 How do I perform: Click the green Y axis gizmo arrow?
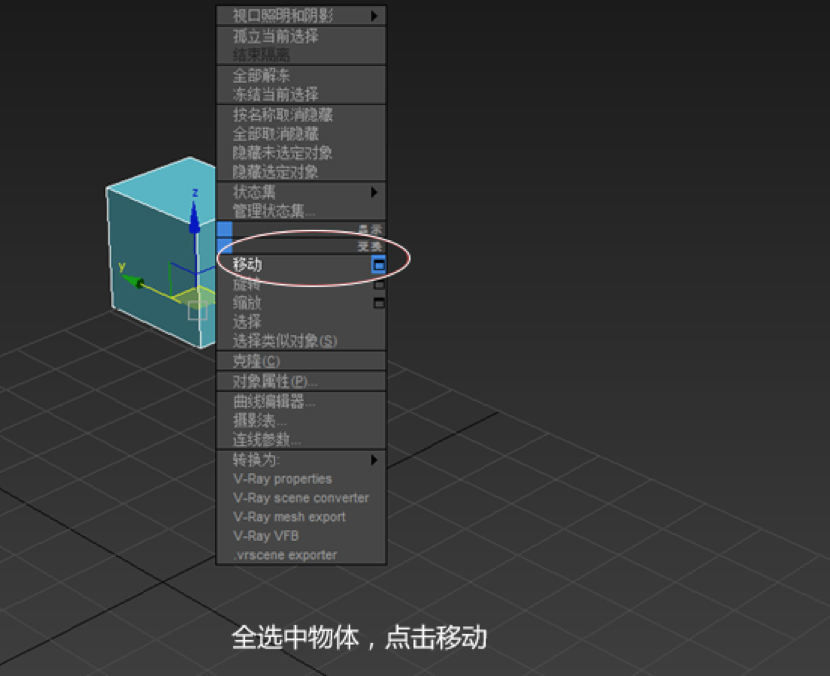pyautogui.click(x=138, y=283)
